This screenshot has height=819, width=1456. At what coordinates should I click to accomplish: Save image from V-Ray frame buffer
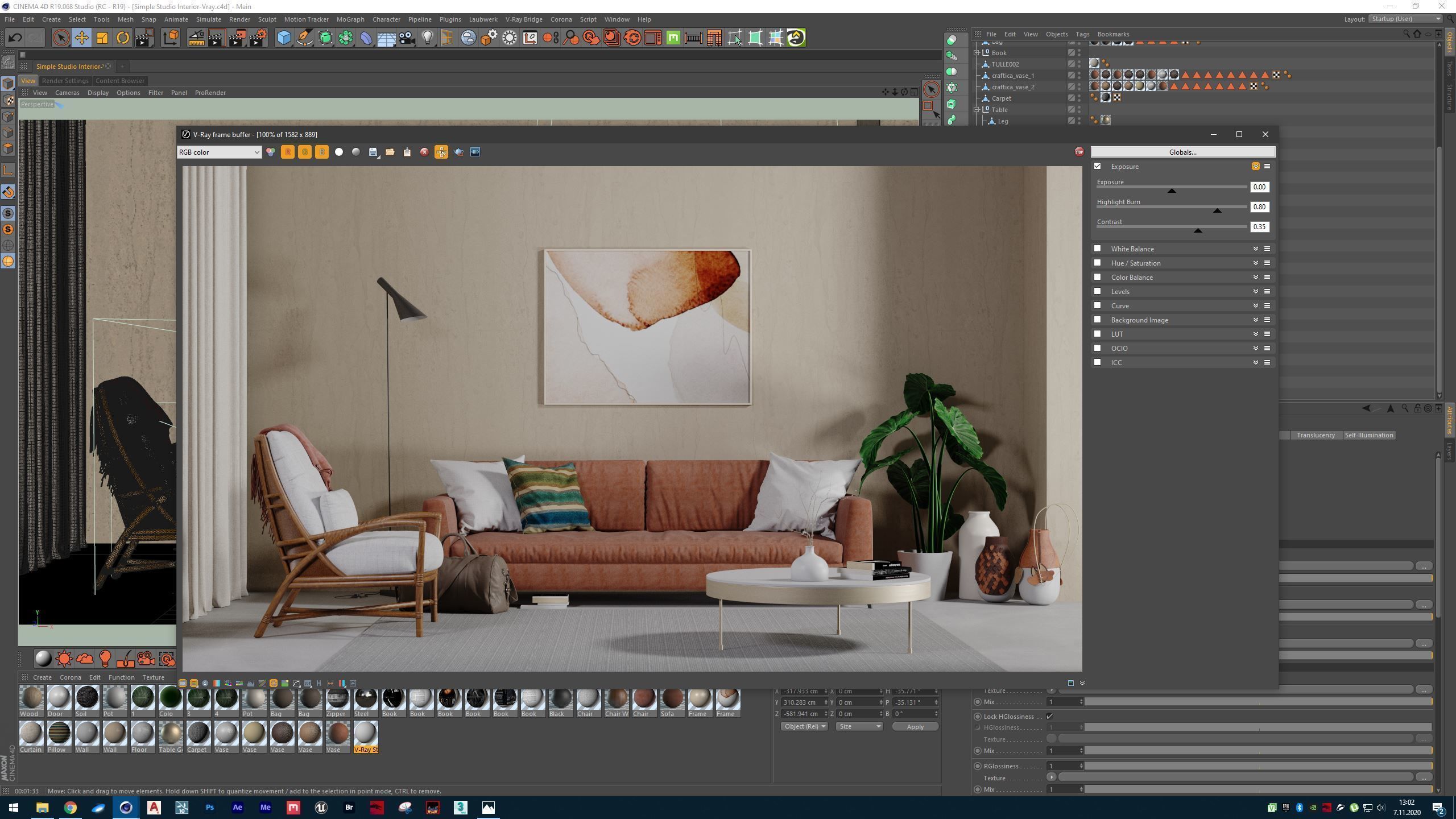pyautogui.click(x=373, y=152)
